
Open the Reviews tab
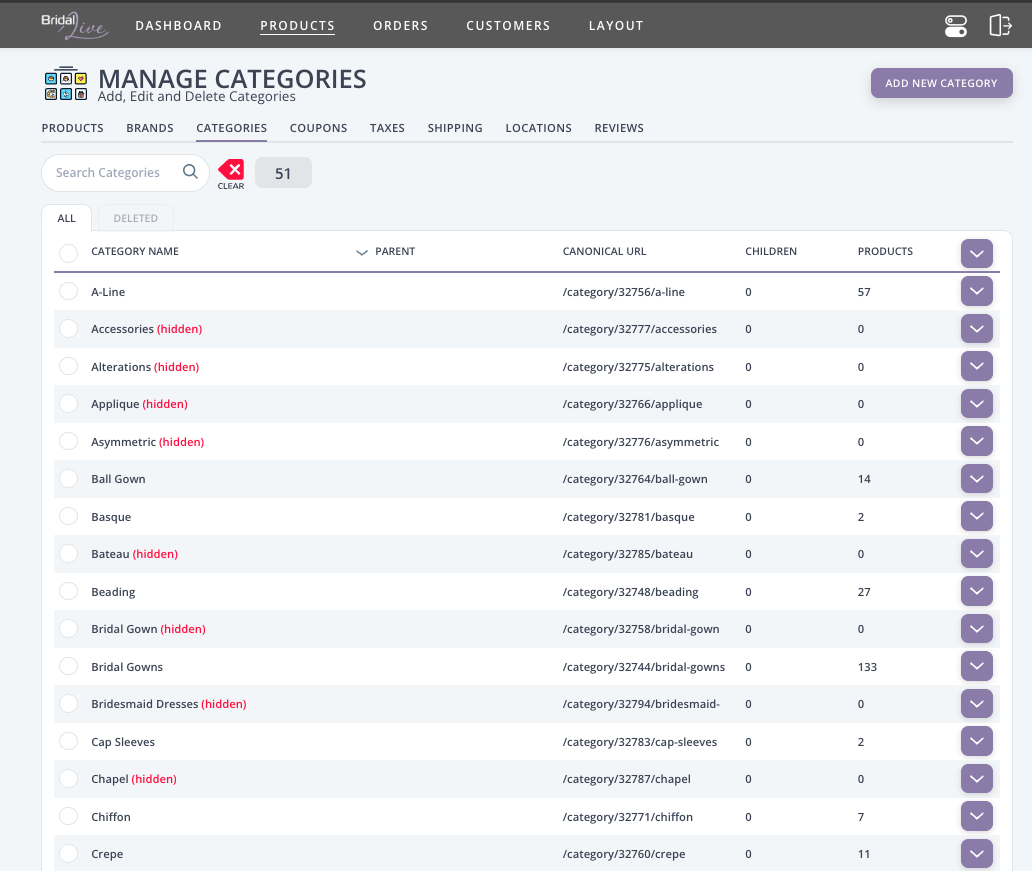tap(619, 128)
